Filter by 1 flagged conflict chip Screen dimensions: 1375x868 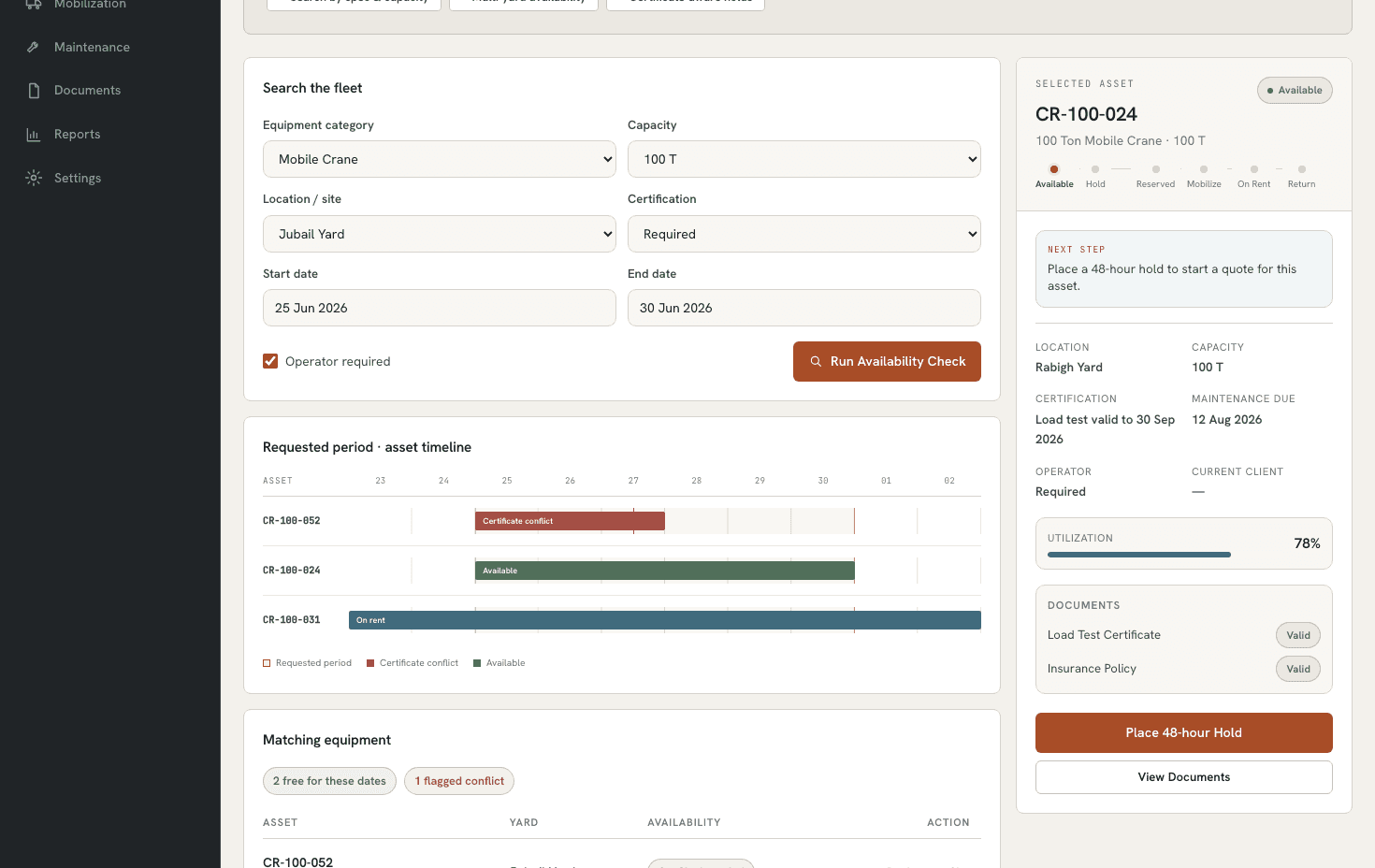tap(459, 781)
